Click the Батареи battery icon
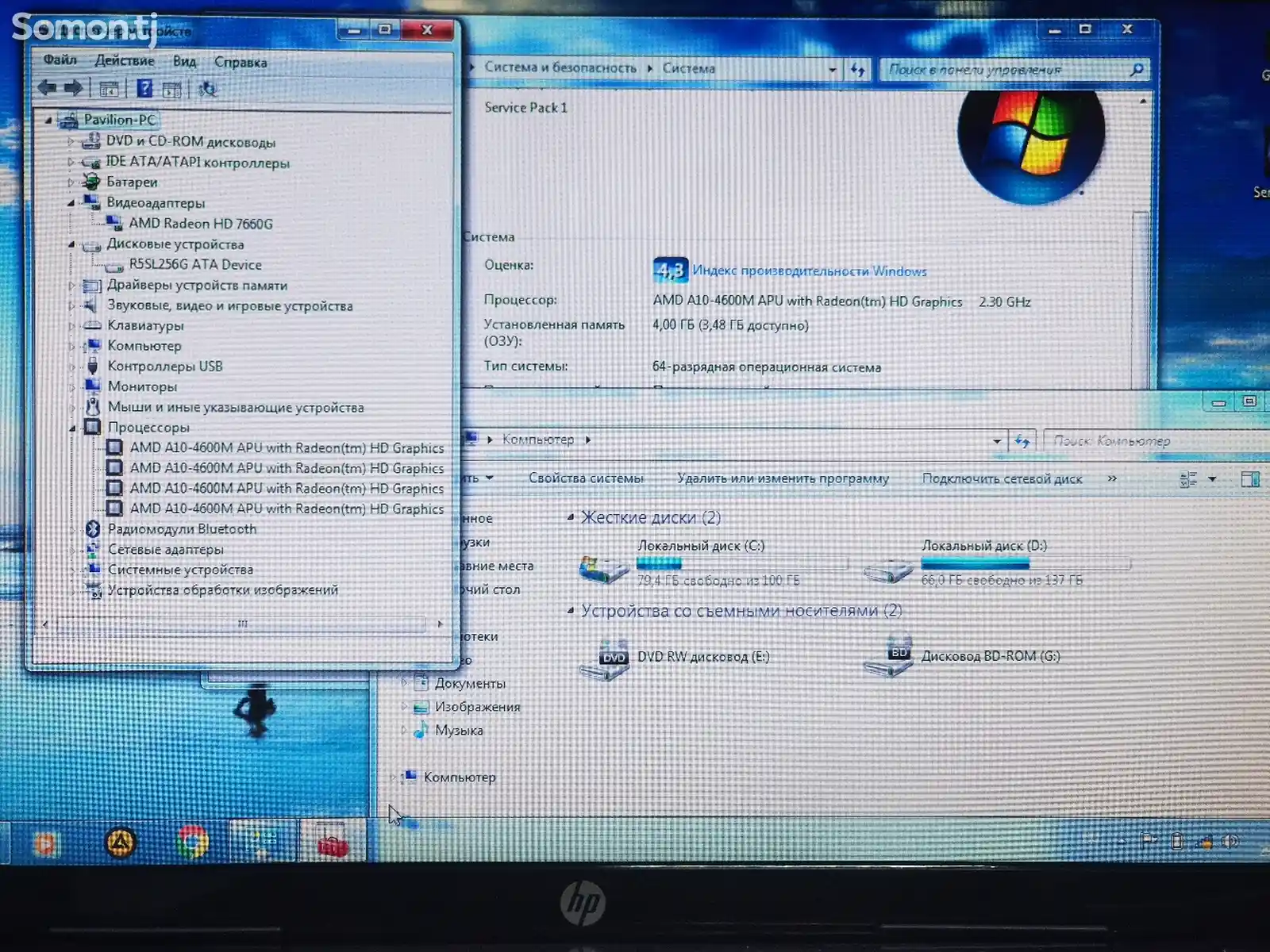The width and height of the screenshot is (1270, 952). [x=92, y=182]
